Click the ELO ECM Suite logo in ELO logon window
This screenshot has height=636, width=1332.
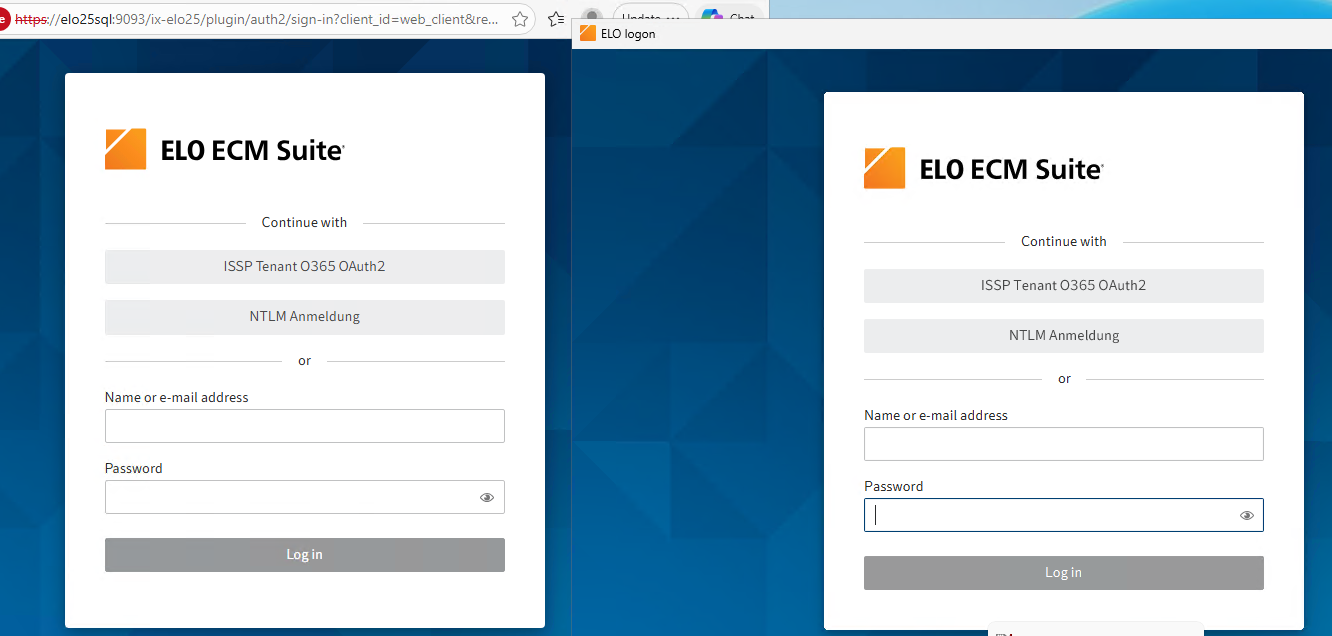984,169
